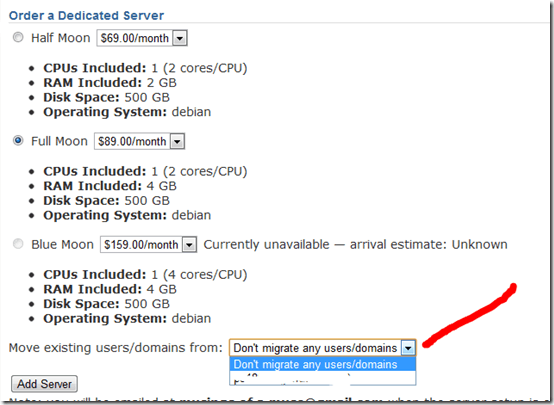Select the Half Moon radio button
Image resolution: width=554 pixels, height=405 pixels.
coord(18,37)
